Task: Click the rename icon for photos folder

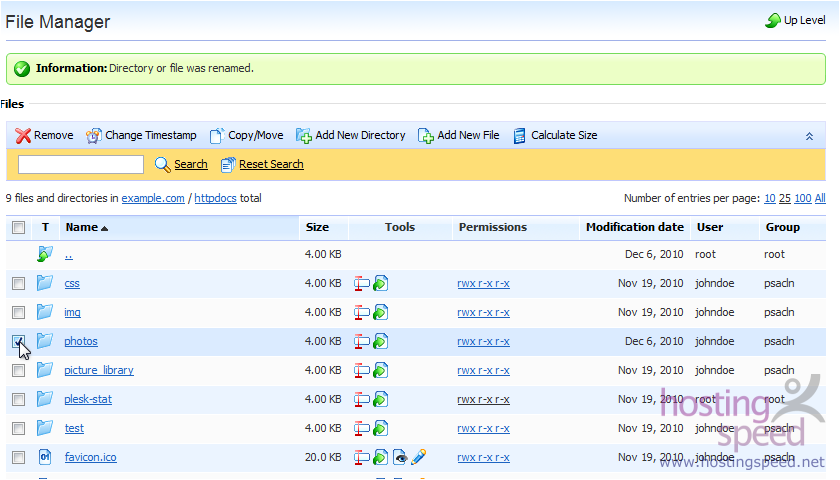Action: pos(362,341)
